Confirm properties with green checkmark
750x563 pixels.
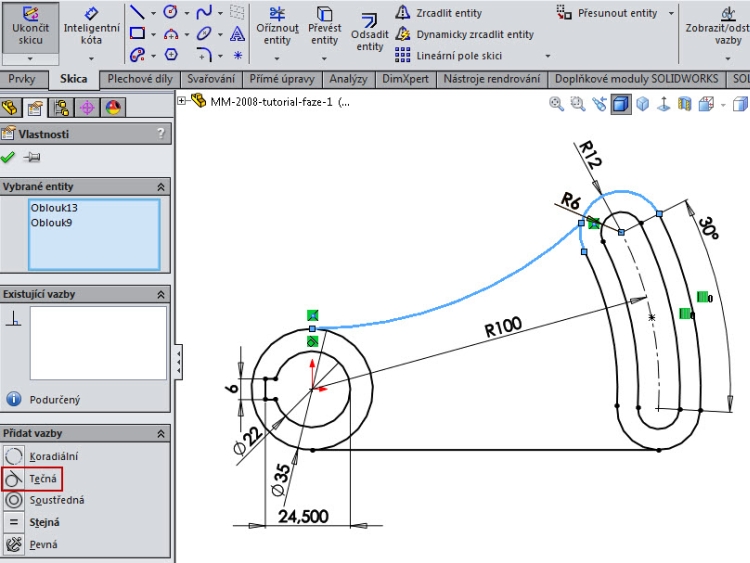[8, 157]
